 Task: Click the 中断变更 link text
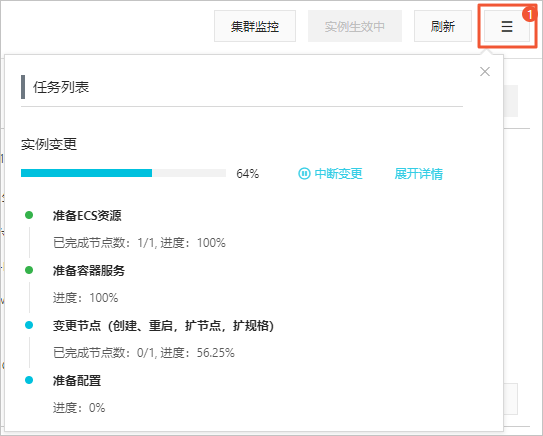(338, 173)
